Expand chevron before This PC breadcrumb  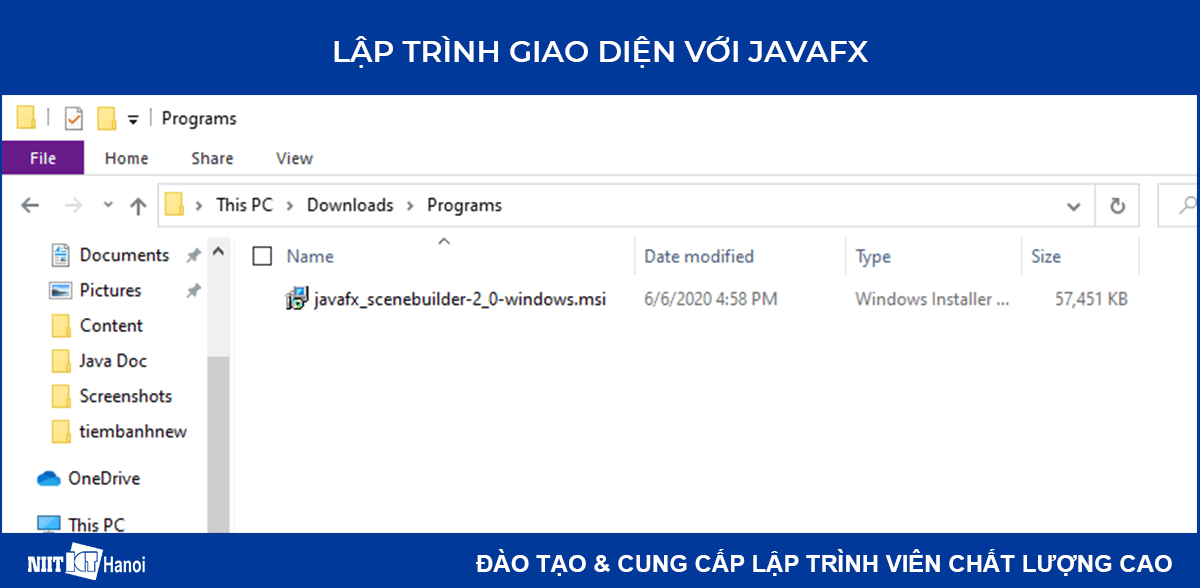[200, 205]
